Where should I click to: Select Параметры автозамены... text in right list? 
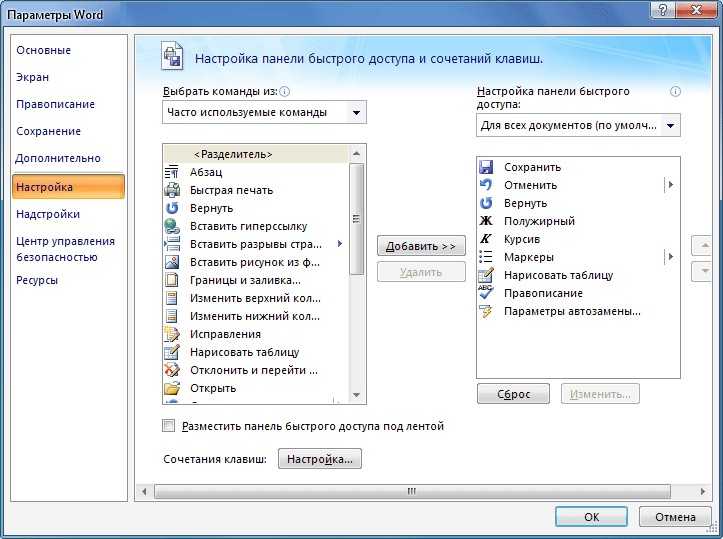572,311
